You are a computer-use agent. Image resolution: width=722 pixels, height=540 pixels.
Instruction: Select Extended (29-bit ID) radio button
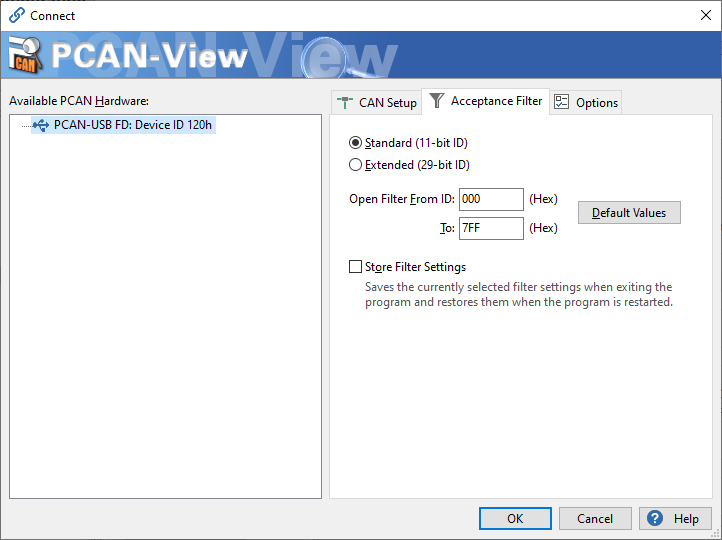tap(355, 165)
